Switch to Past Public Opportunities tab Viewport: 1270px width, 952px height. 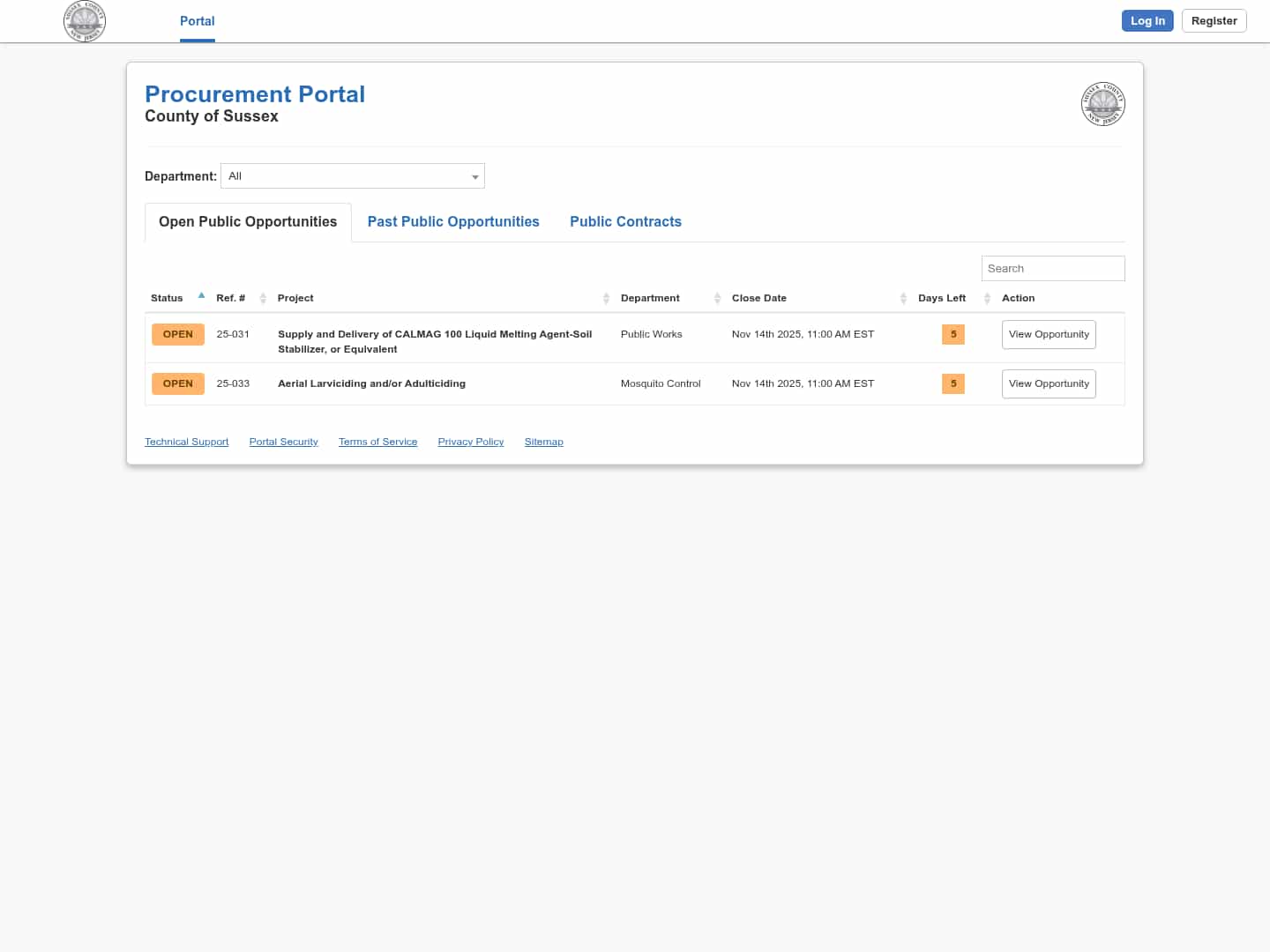tap(453, 222)
